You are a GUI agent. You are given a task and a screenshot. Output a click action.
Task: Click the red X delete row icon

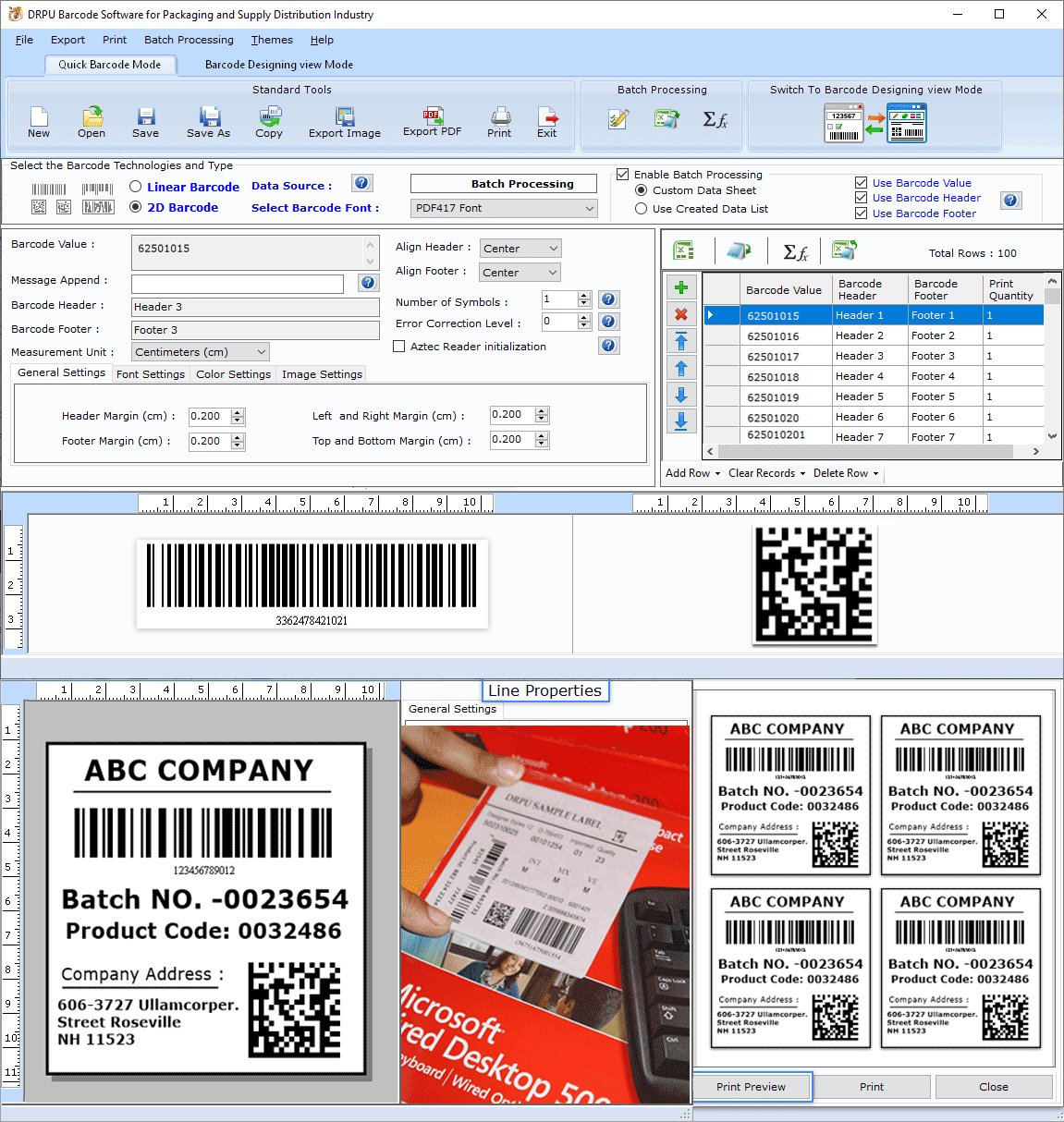coord(681,314)
